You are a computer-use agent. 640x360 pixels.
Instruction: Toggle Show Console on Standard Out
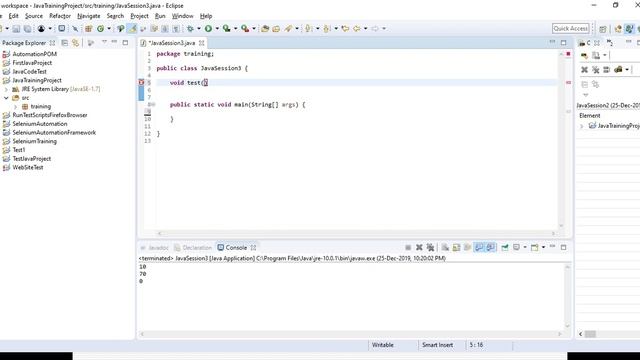479,247
